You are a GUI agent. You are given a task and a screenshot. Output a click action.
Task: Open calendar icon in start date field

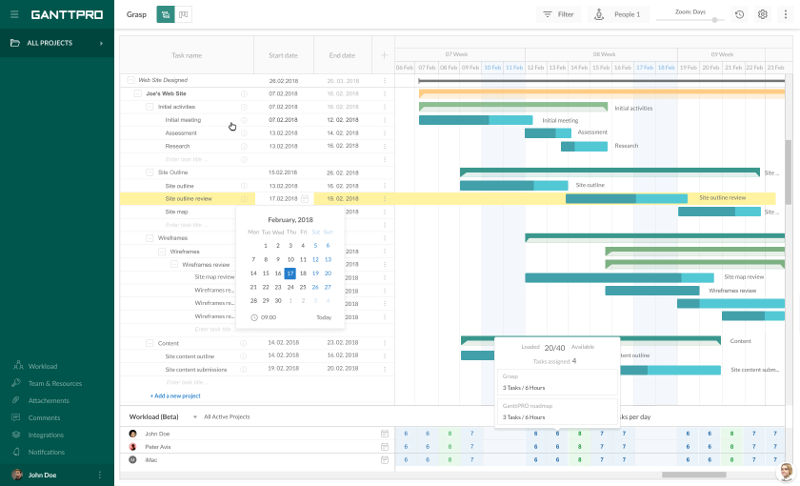(305, 198)
